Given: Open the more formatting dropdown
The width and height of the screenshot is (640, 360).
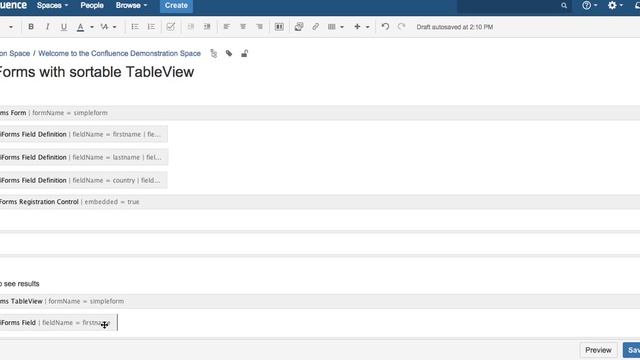Looking at the screenshot, I should [x=109, y=27].
